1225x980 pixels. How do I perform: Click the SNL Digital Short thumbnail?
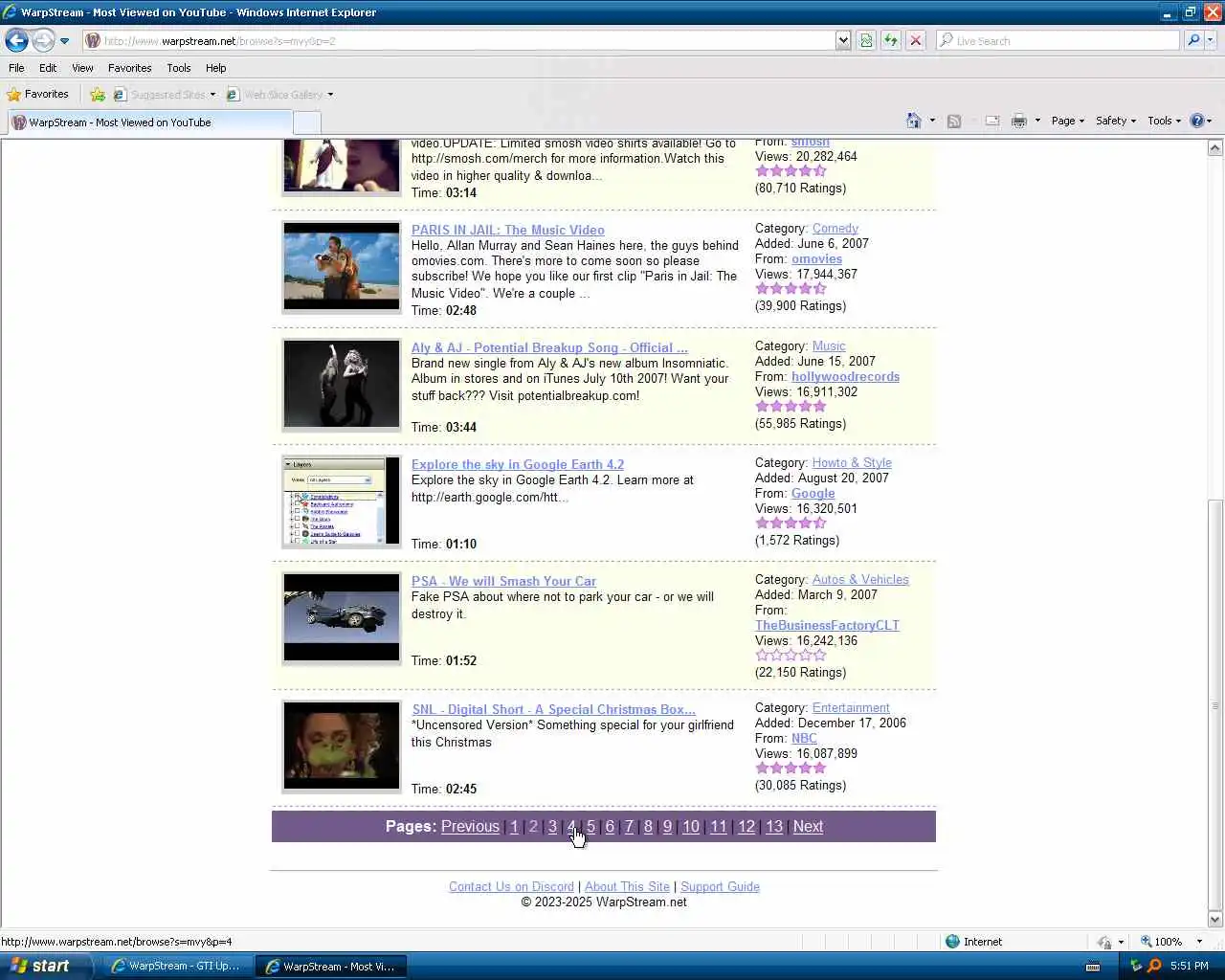[342, 746]
